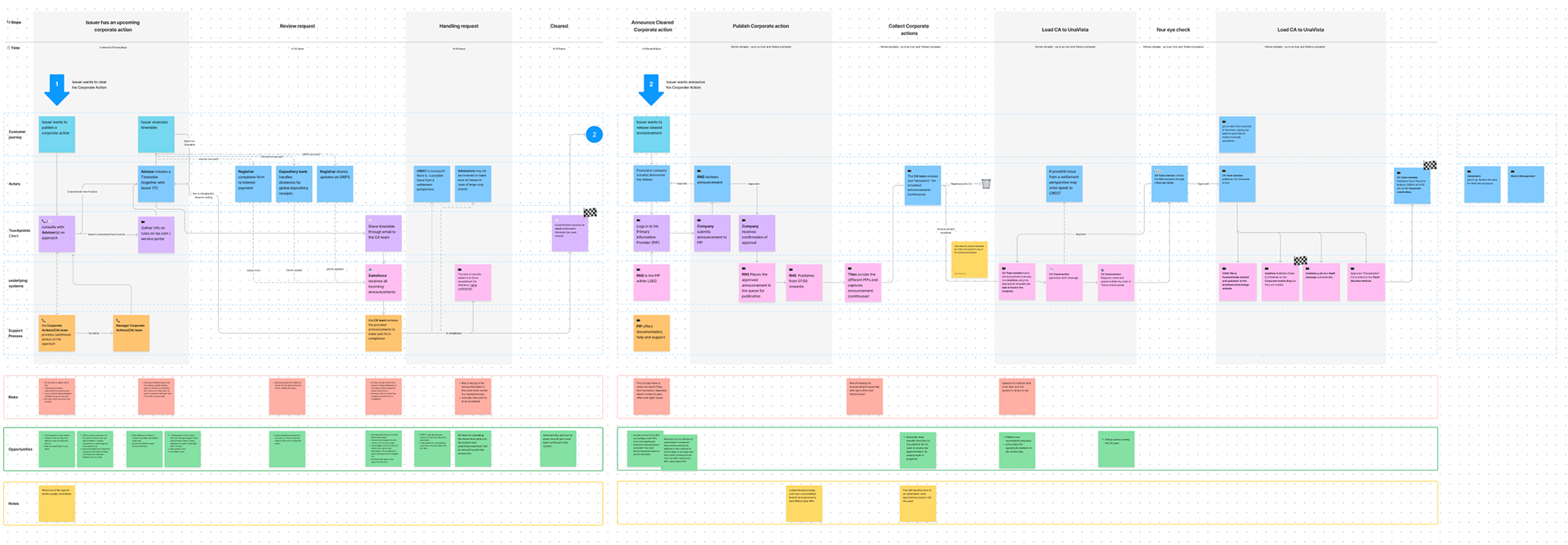1568x545 pixels.
Task: Select 'Registrar shares updates on DRIPS' note
Action: click(x=335, y=184)
